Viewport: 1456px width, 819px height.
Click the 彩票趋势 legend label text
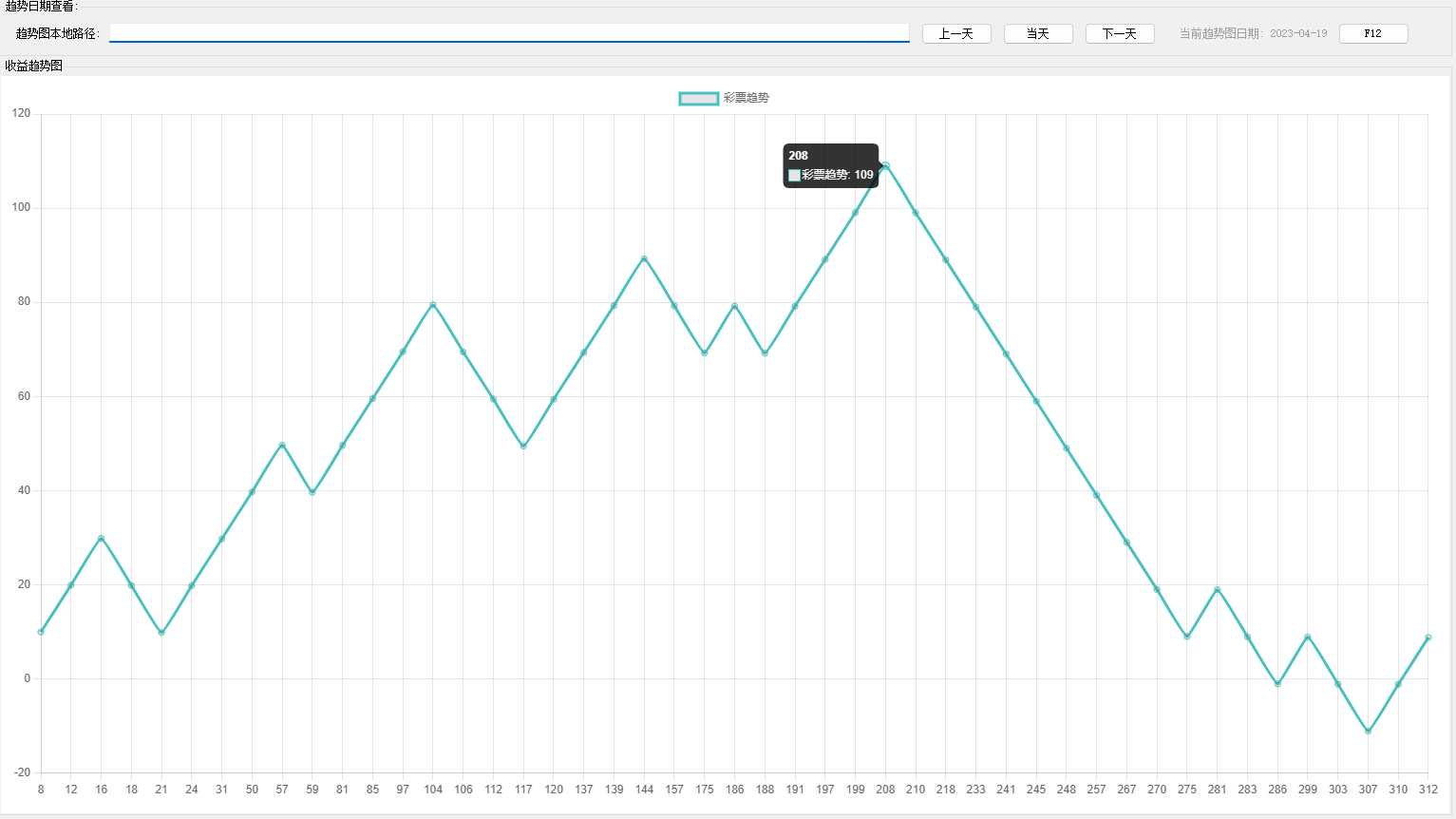(x=747, y=99)
